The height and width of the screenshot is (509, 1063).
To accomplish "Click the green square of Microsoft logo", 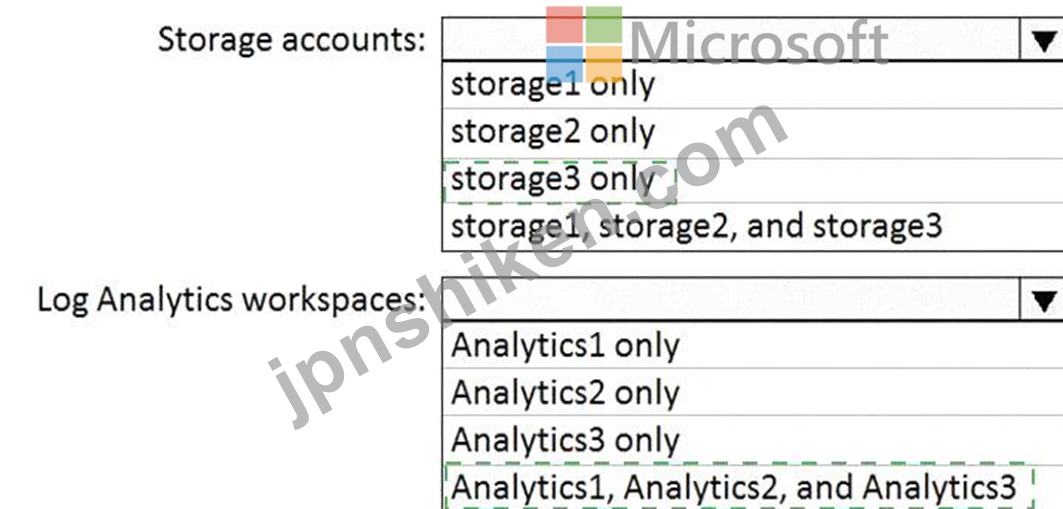I will [x=604, y=24].
